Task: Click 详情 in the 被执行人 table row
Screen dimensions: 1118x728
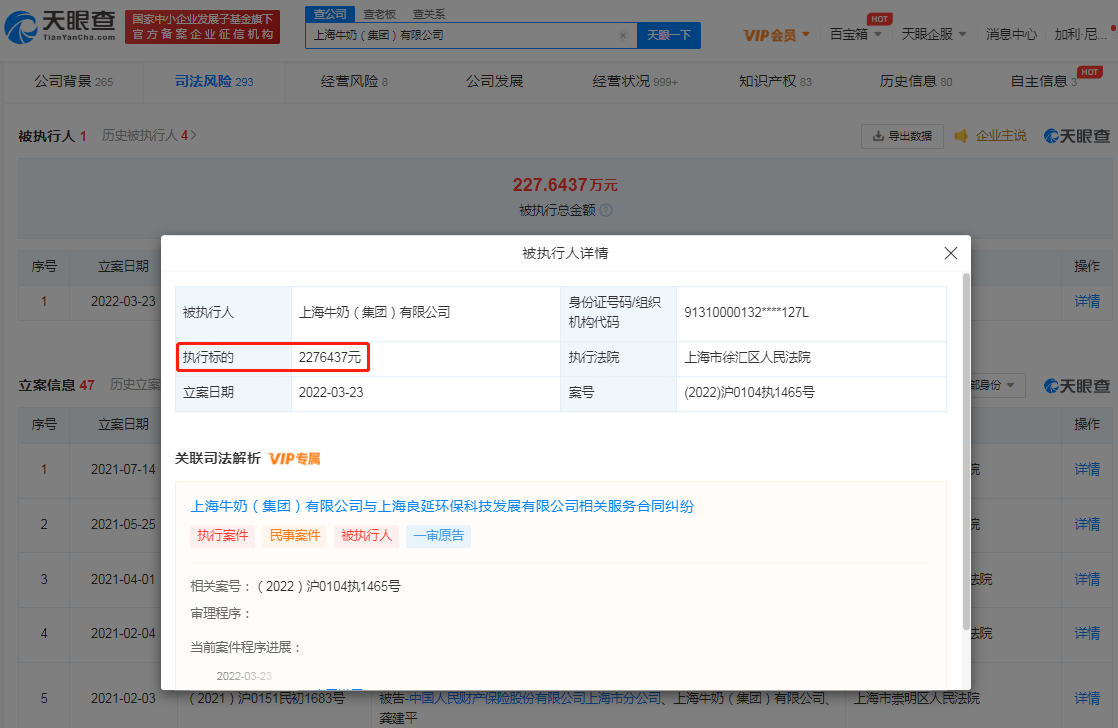Action: [x=1087, y=302]
